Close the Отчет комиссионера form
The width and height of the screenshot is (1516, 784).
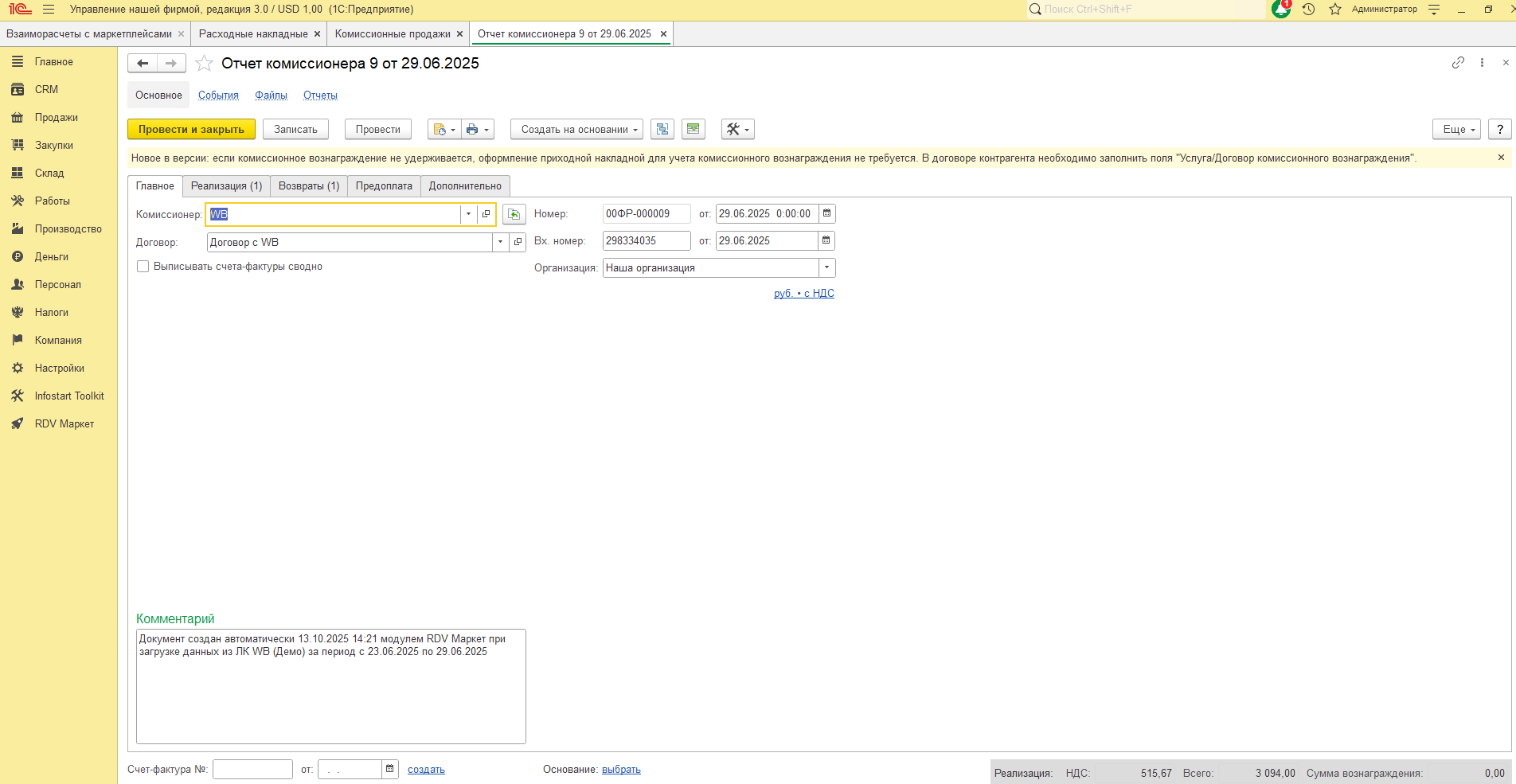1506,62
